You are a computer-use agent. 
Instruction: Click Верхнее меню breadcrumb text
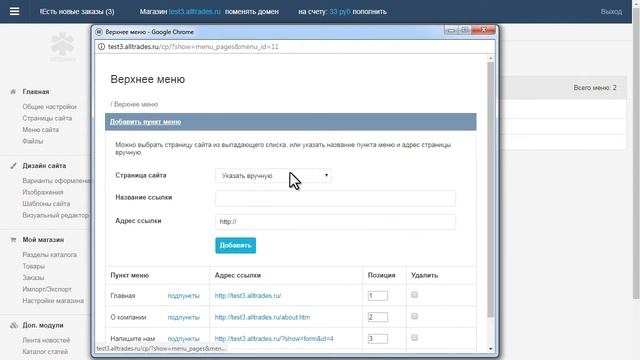click(136, 104)
